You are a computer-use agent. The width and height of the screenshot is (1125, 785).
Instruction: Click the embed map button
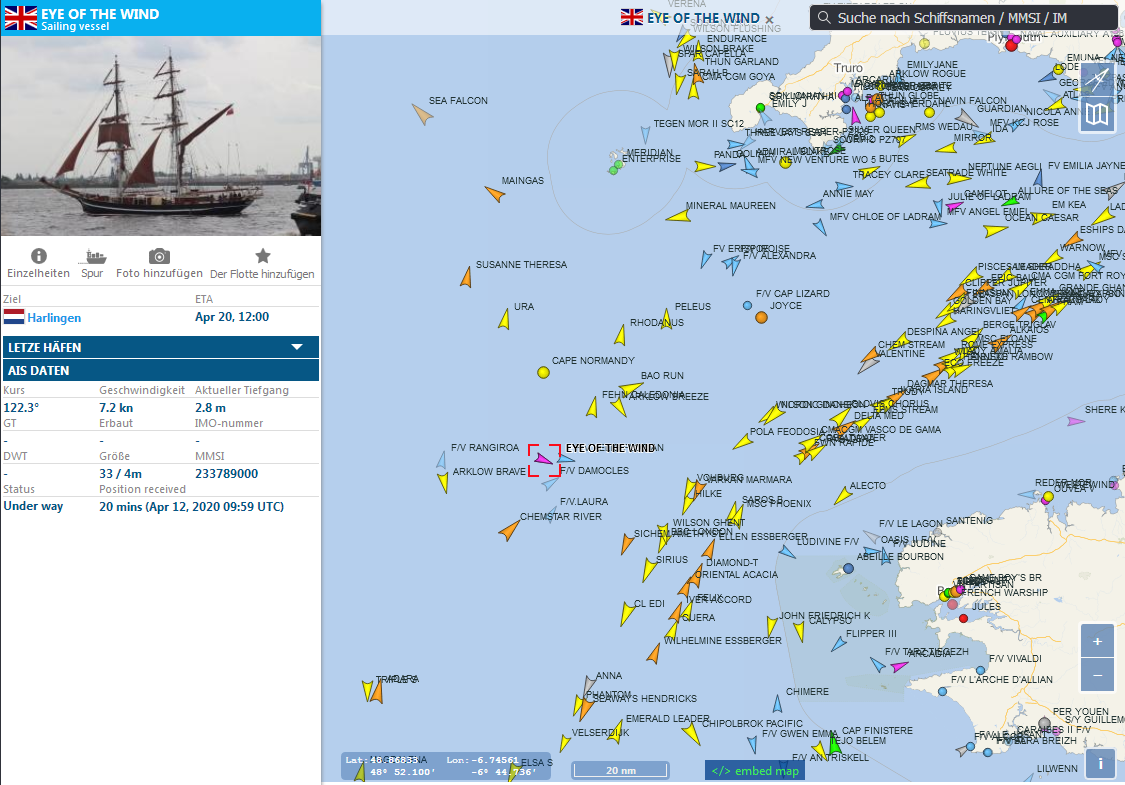click(755, 771)
